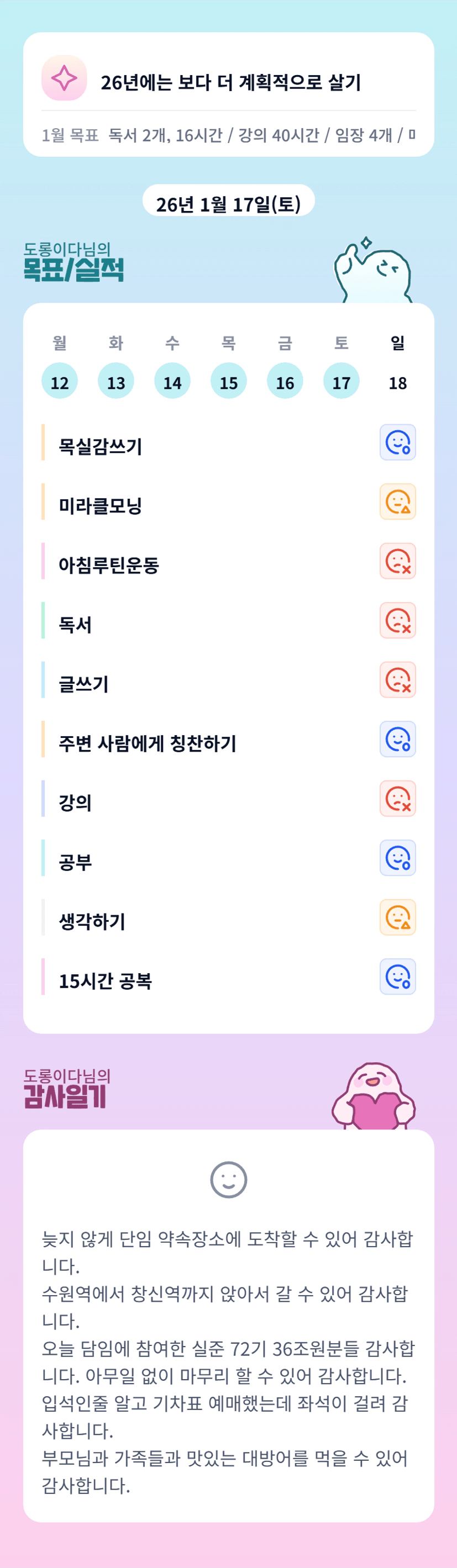Select Sunday 18 in the week row
The width and height of the screenshot is (457, 1568).
pos(398,382)
